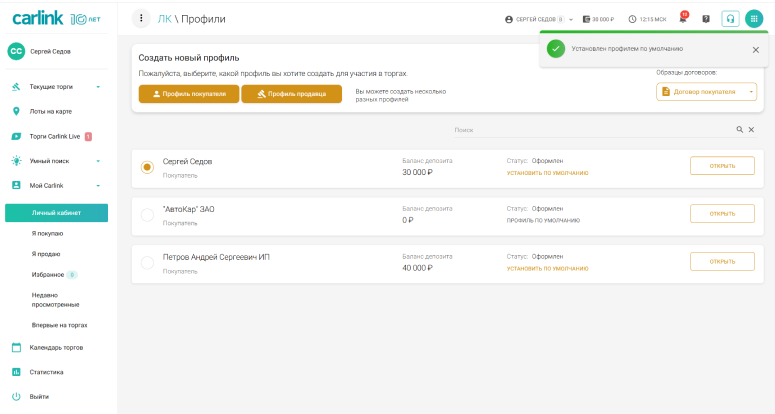The image size is (775, 414).
Task: Open the Договор покупателя dropdown
Action: coord(707,92)
